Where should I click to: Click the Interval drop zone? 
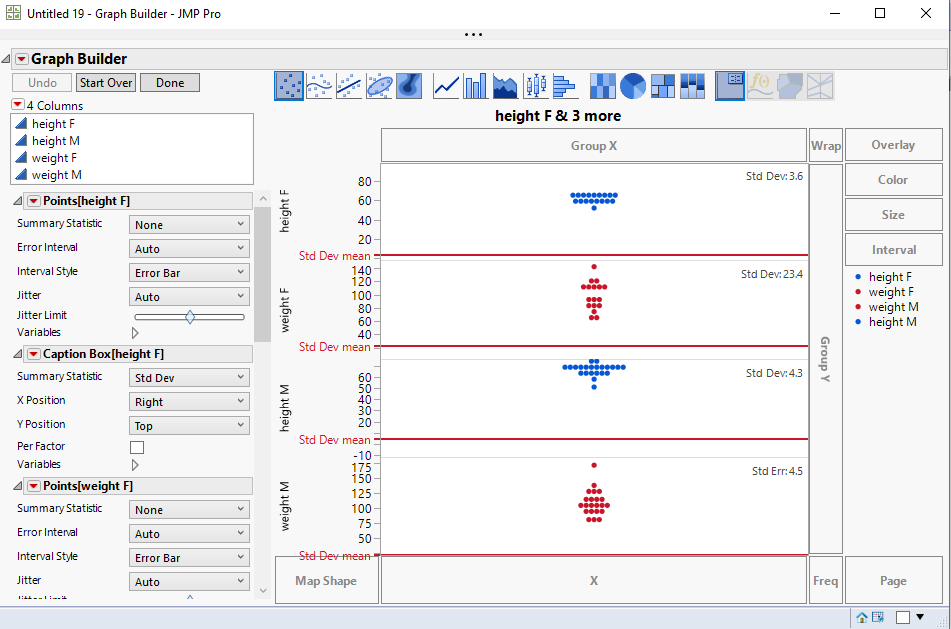coord(893,249)
